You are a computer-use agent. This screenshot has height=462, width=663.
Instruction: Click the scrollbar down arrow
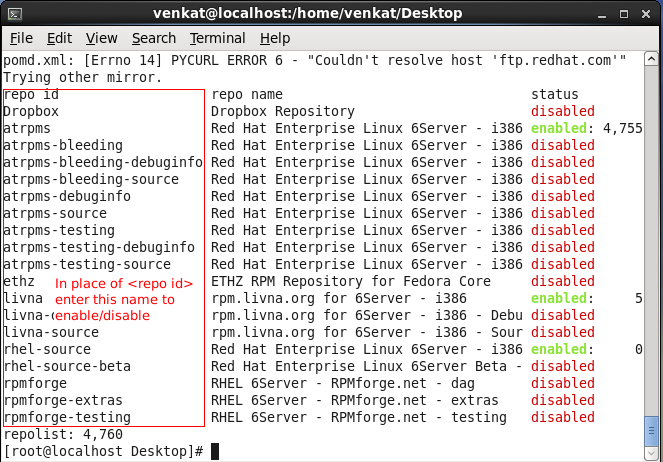pos(652,454)
